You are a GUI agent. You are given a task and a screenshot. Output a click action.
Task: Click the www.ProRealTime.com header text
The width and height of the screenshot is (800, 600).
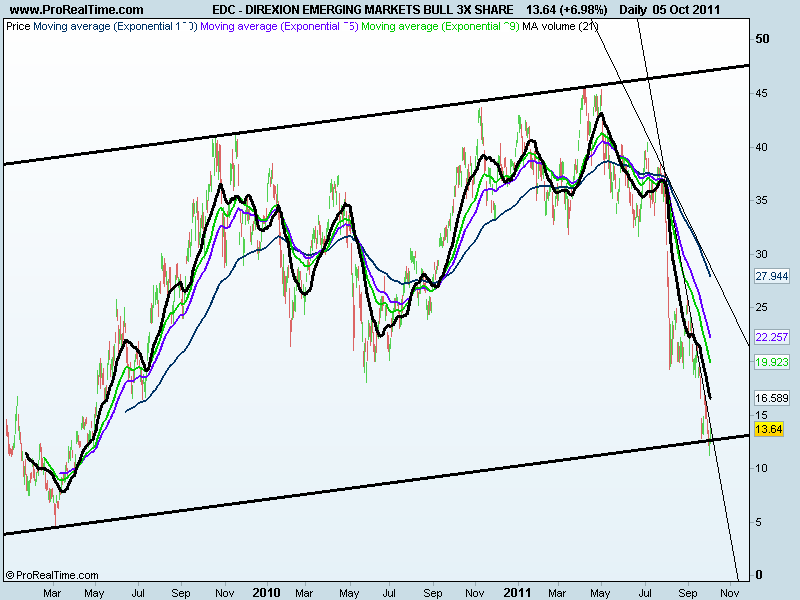click(x=76, y=10)
